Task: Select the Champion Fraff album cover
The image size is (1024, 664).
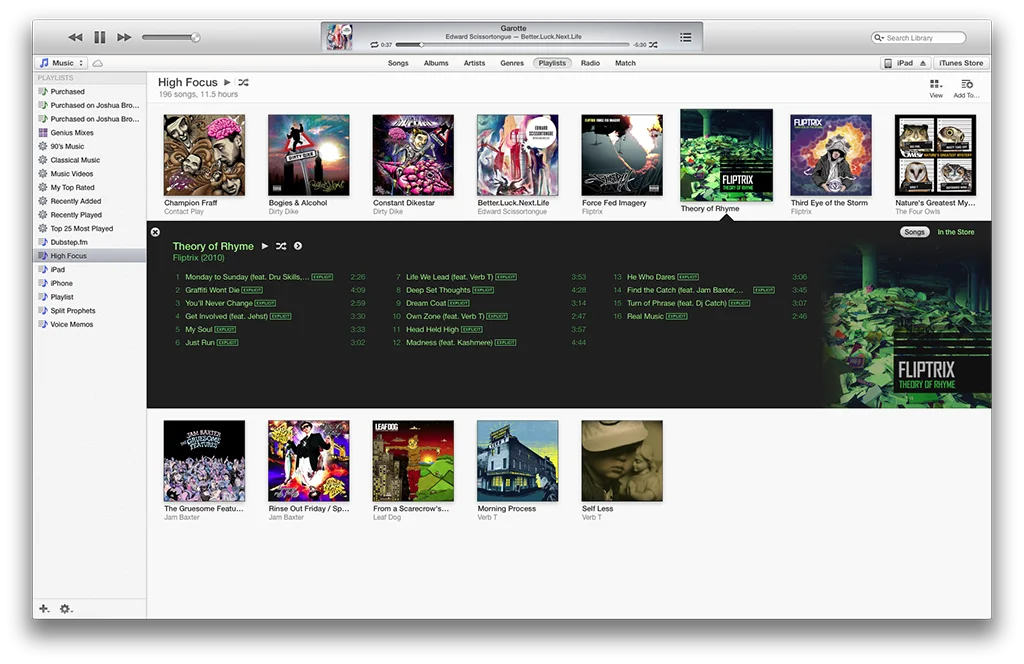Action: tap(204, 155)
